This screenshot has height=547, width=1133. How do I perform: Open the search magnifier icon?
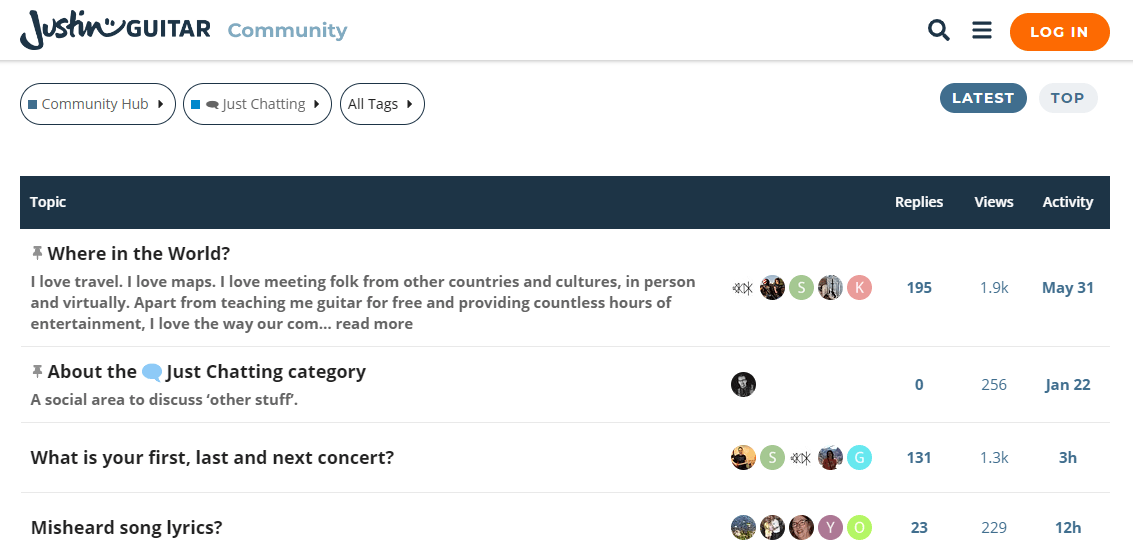pyautogui.click(x=939, y=30)
